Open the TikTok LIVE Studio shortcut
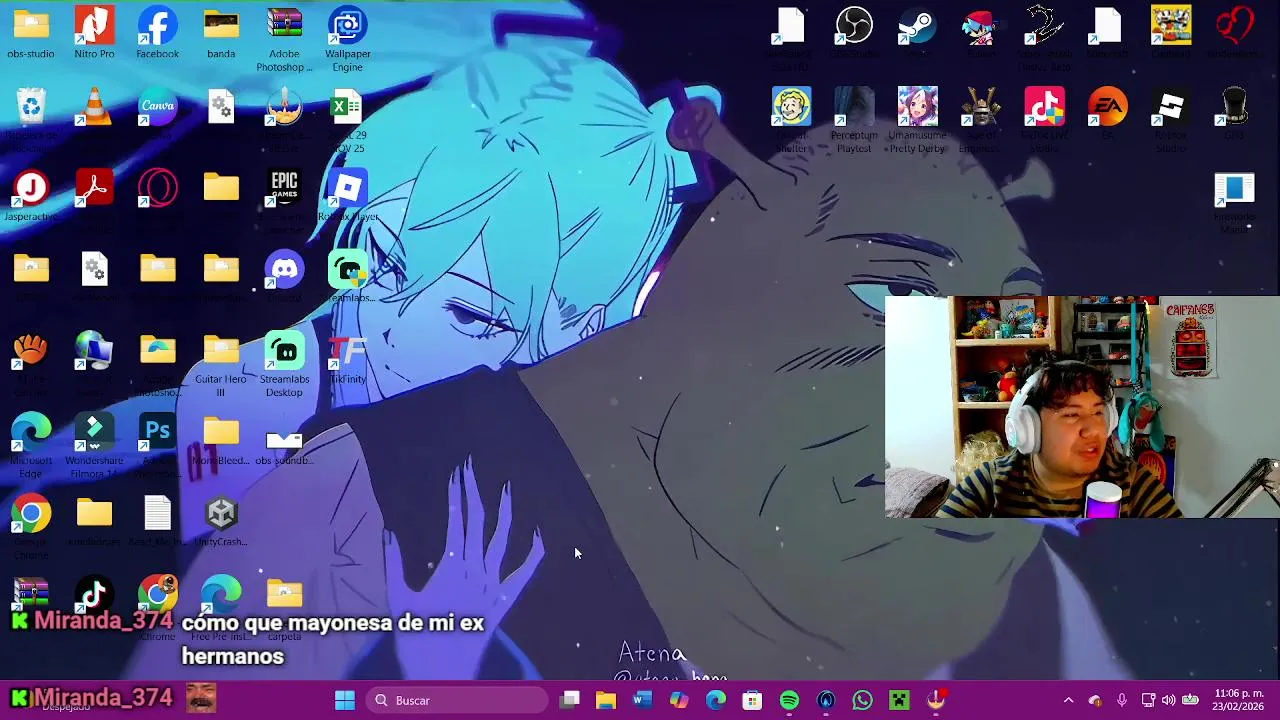This screenshot has height=720, width=1280. pos(1044,106)
